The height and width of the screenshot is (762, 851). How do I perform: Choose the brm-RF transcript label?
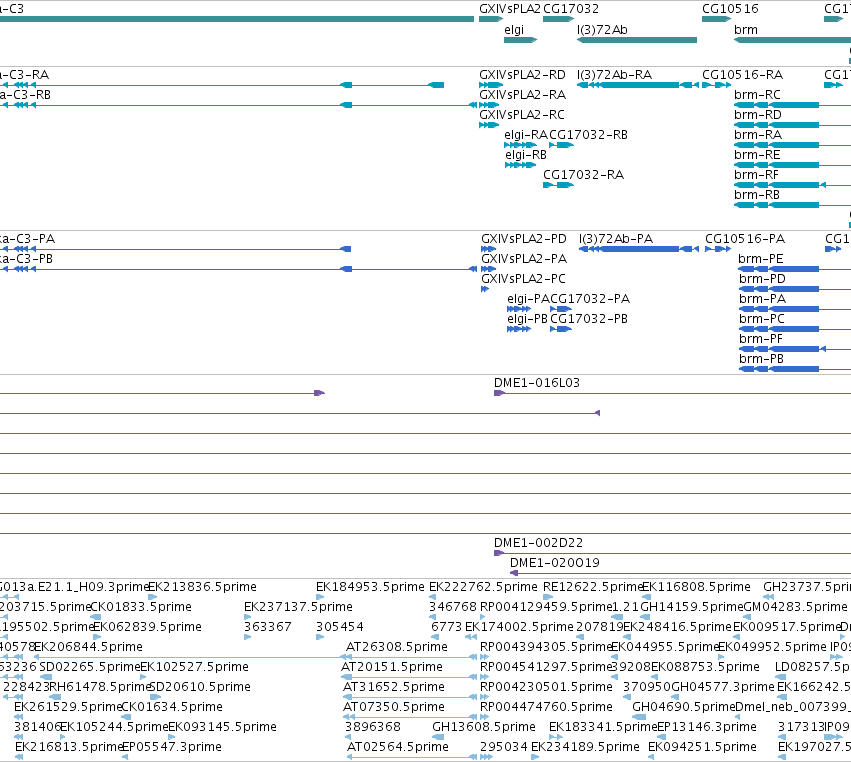(x=756, y=175)
